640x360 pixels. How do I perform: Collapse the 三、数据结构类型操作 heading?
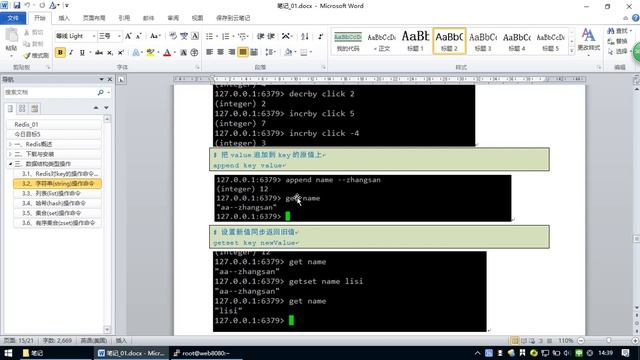[10, 164]
